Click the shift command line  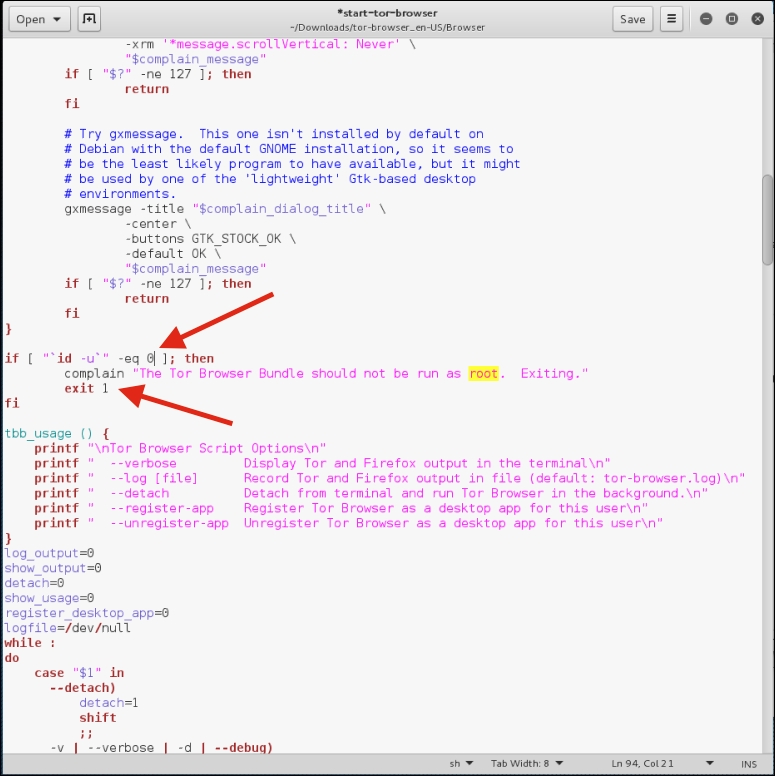[x=97, y=718]
